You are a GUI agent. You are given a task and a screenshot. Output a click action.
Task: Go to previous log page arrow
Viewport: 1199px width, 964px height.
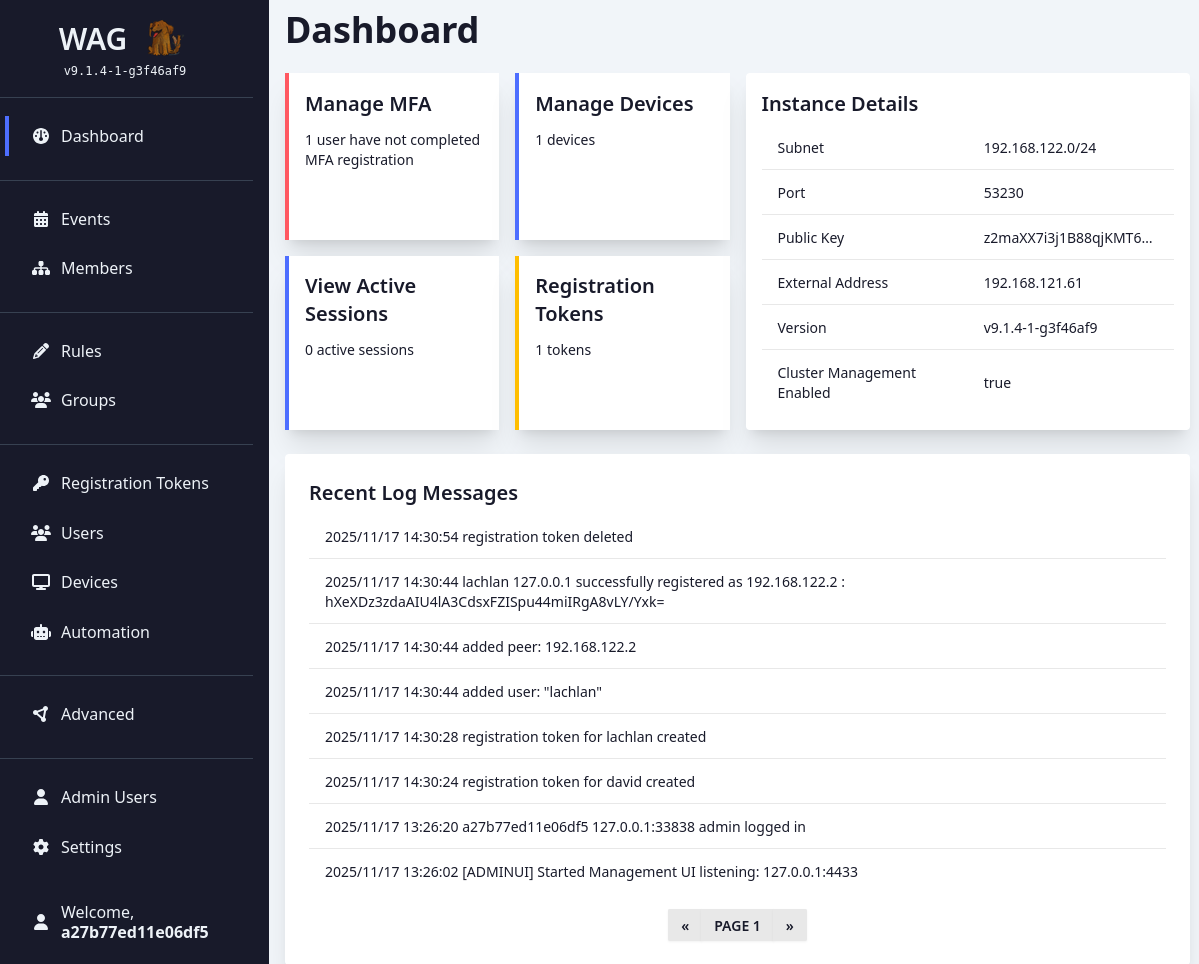click(x=685, y=926)
